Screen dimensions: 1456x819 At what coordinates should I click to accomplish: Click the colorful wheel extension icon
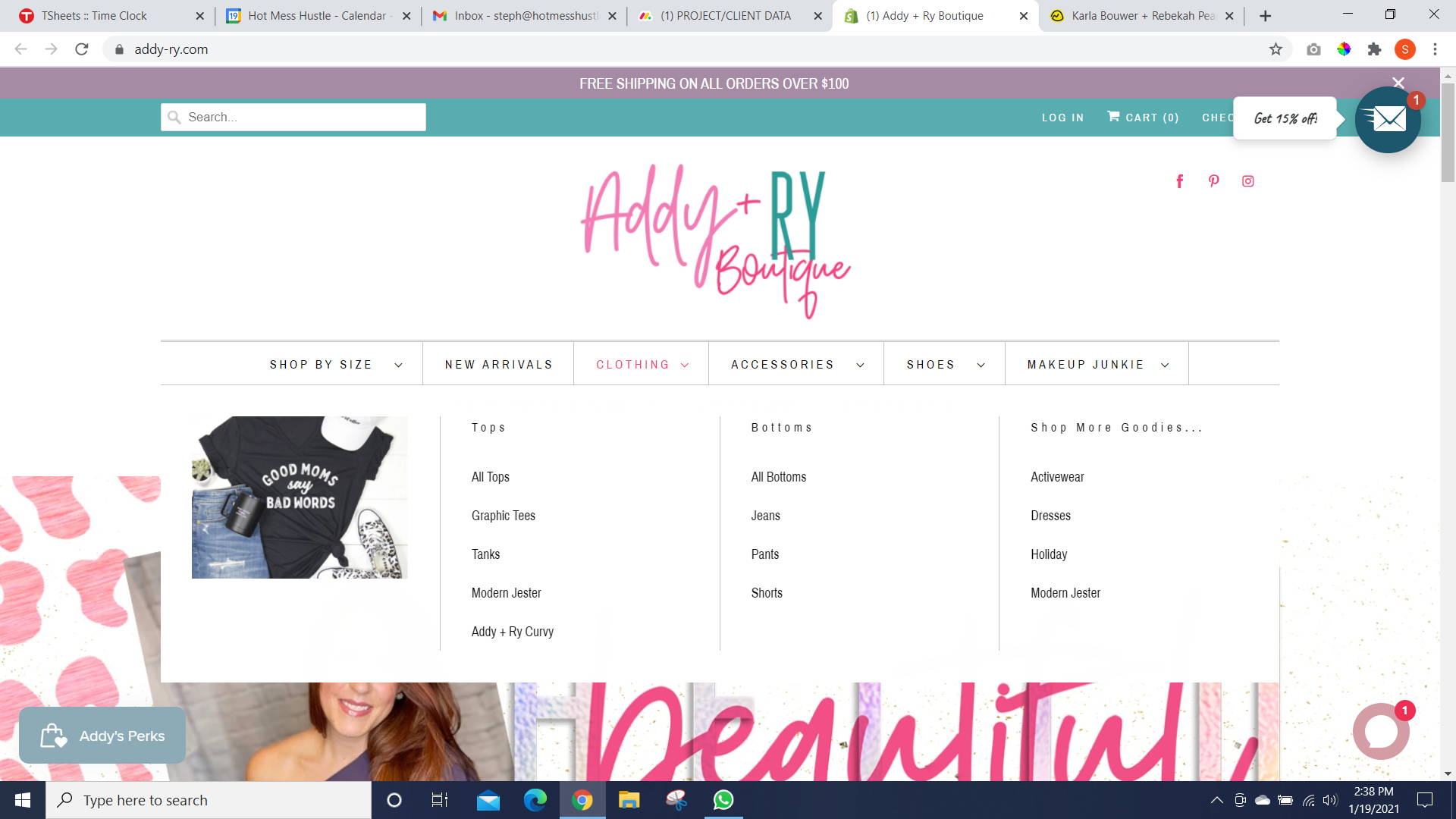1344,49
